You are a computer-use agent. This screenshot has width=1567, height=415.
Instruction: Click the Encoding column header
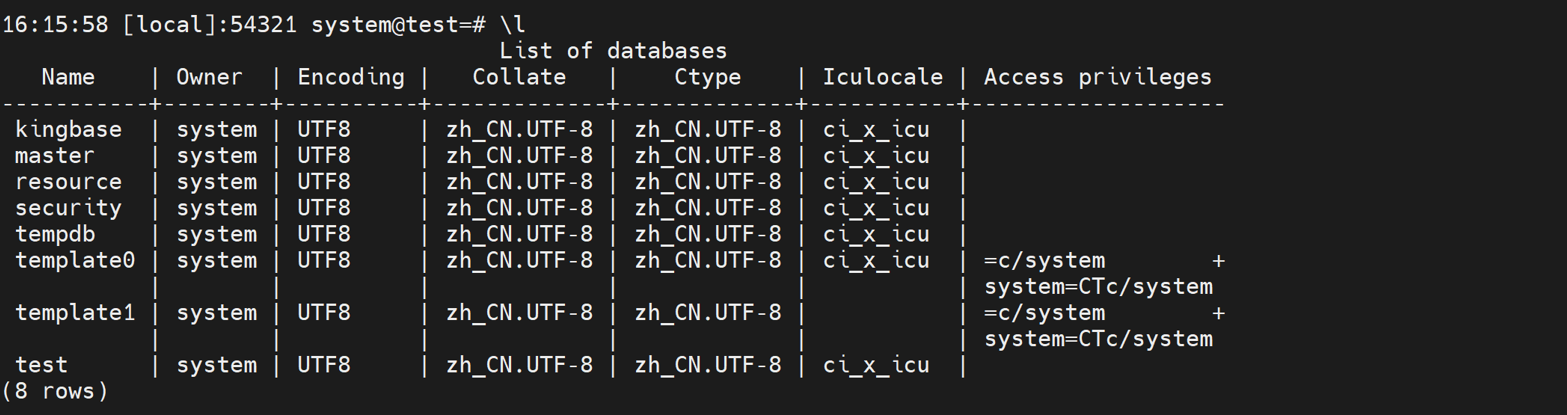click(x=351, y=77)
